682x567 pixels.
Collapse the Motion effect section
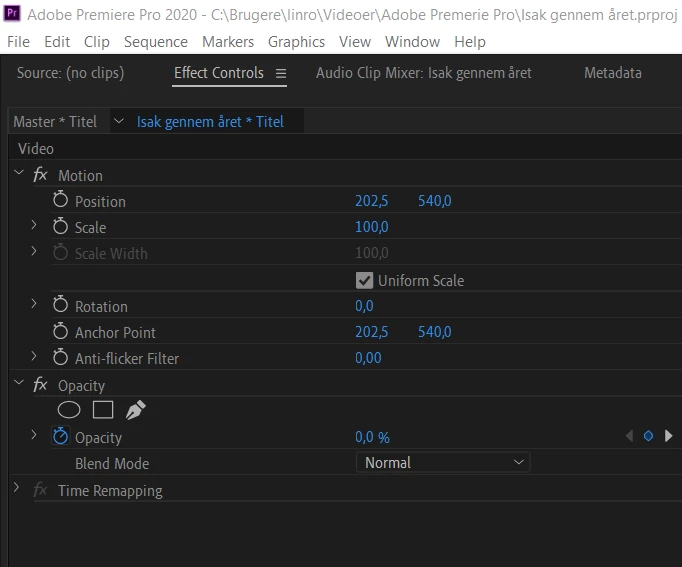(19, 173)
